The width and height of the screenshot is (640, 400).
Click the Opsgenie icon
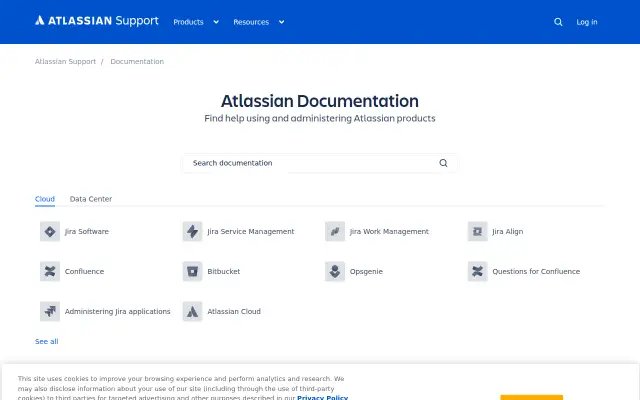335,271
